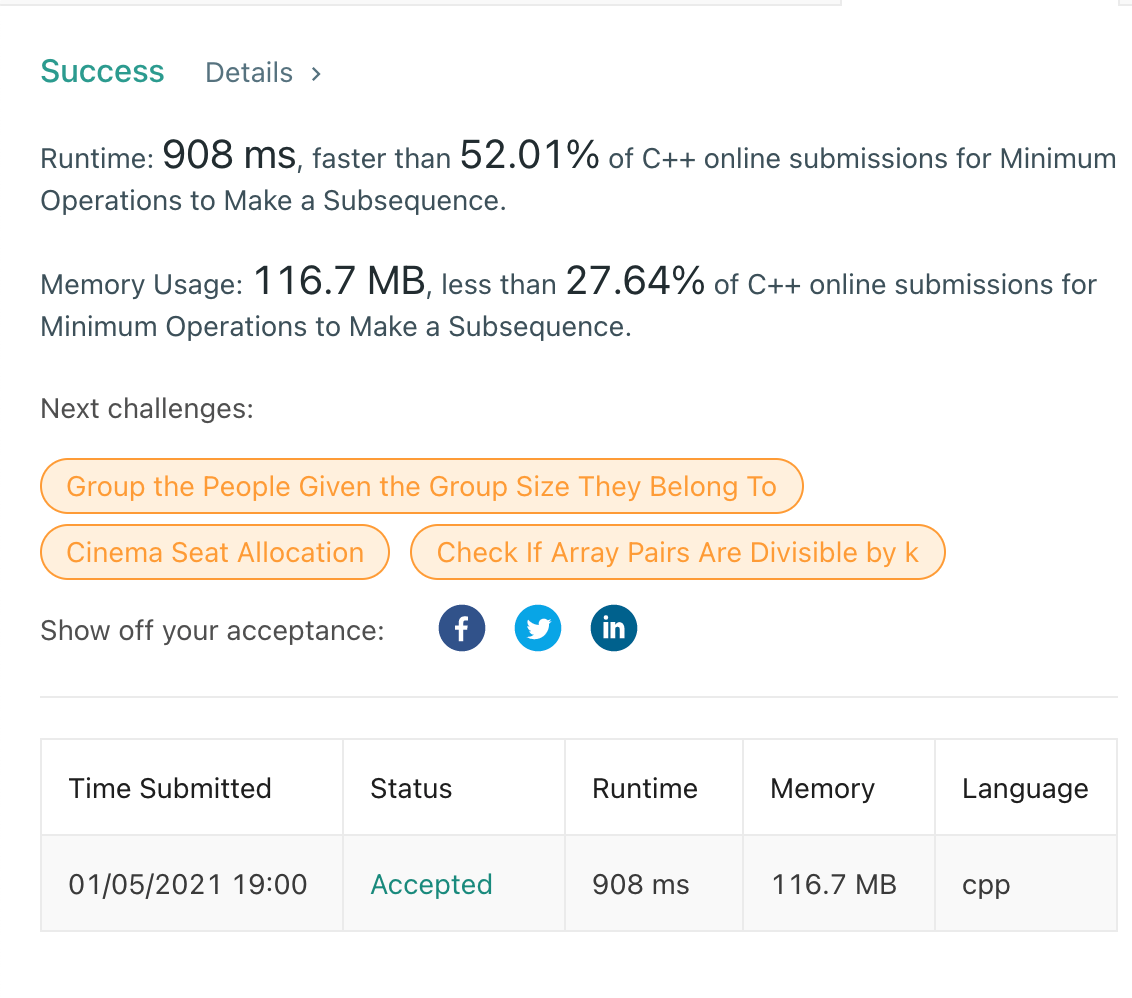Open Check If Array Pairs challenge
This screenshot has width=1132, height=998.
click(x=677, y=552)
